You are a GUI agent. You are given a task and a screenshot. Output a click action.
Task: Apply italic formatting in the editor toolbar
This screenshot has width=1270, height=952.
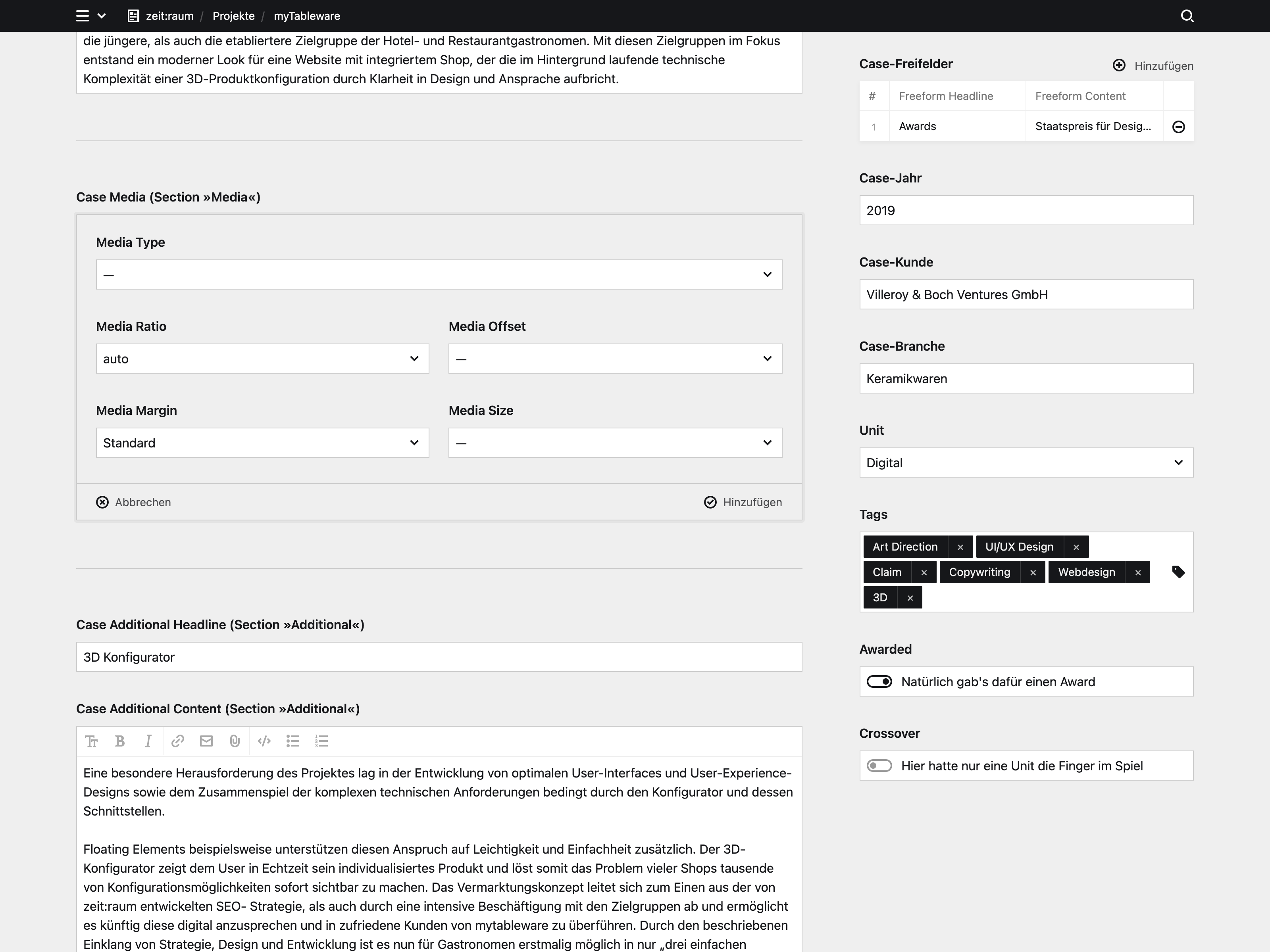(x=148, y=741)
